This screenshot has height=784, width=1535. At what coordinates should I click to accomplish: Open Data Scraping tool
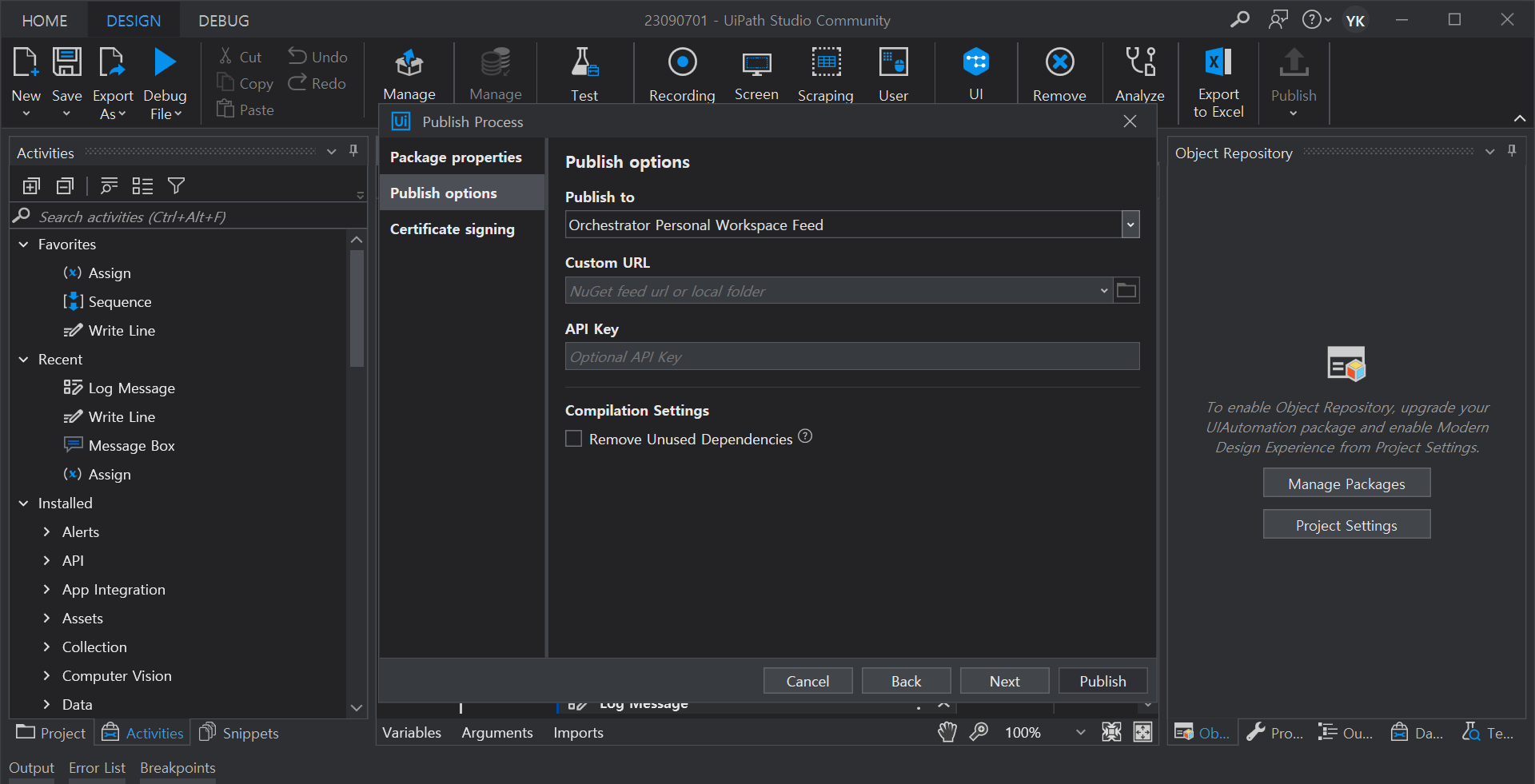(826, 62)
